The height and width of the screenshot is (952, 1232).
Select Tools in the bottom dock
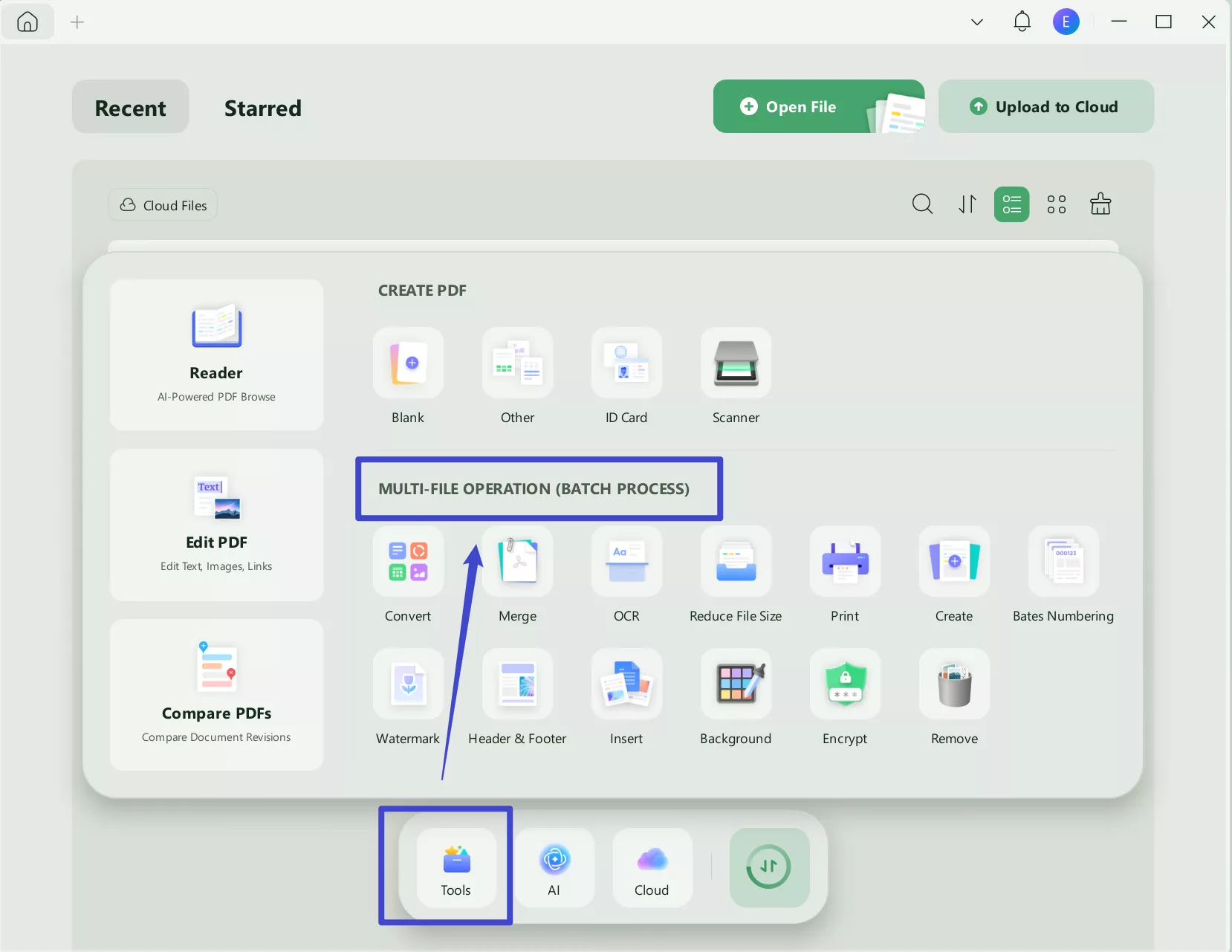[x=456, y=867]
